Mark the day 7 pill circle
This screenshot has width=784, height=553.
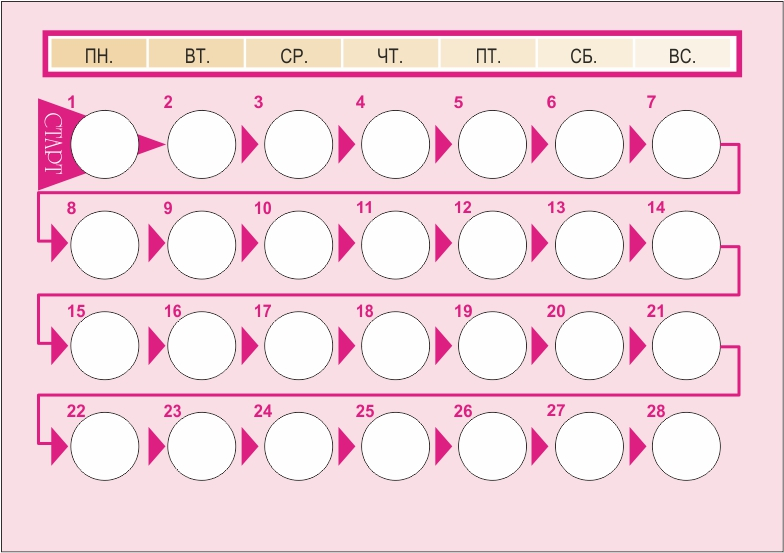pyautogui.click(x=686, y=145)
